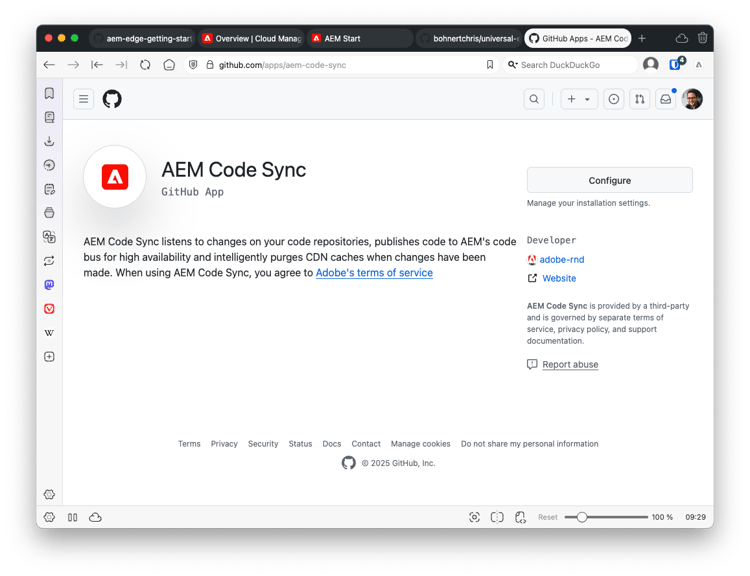Open GitHub search
750x576 pixels.
click(534, 99)
